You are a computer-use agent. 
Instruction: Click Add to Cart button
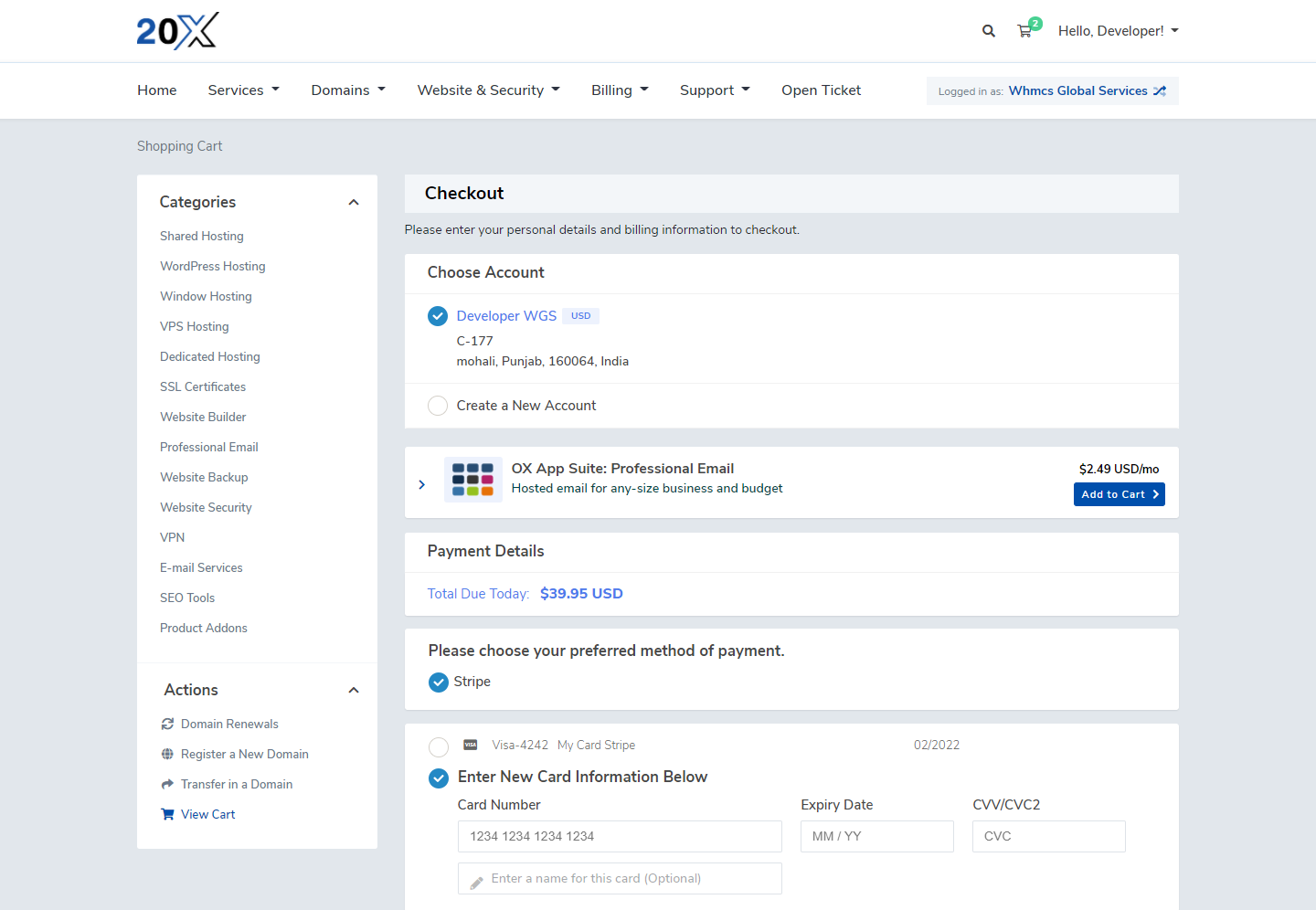pos(1119,494)
